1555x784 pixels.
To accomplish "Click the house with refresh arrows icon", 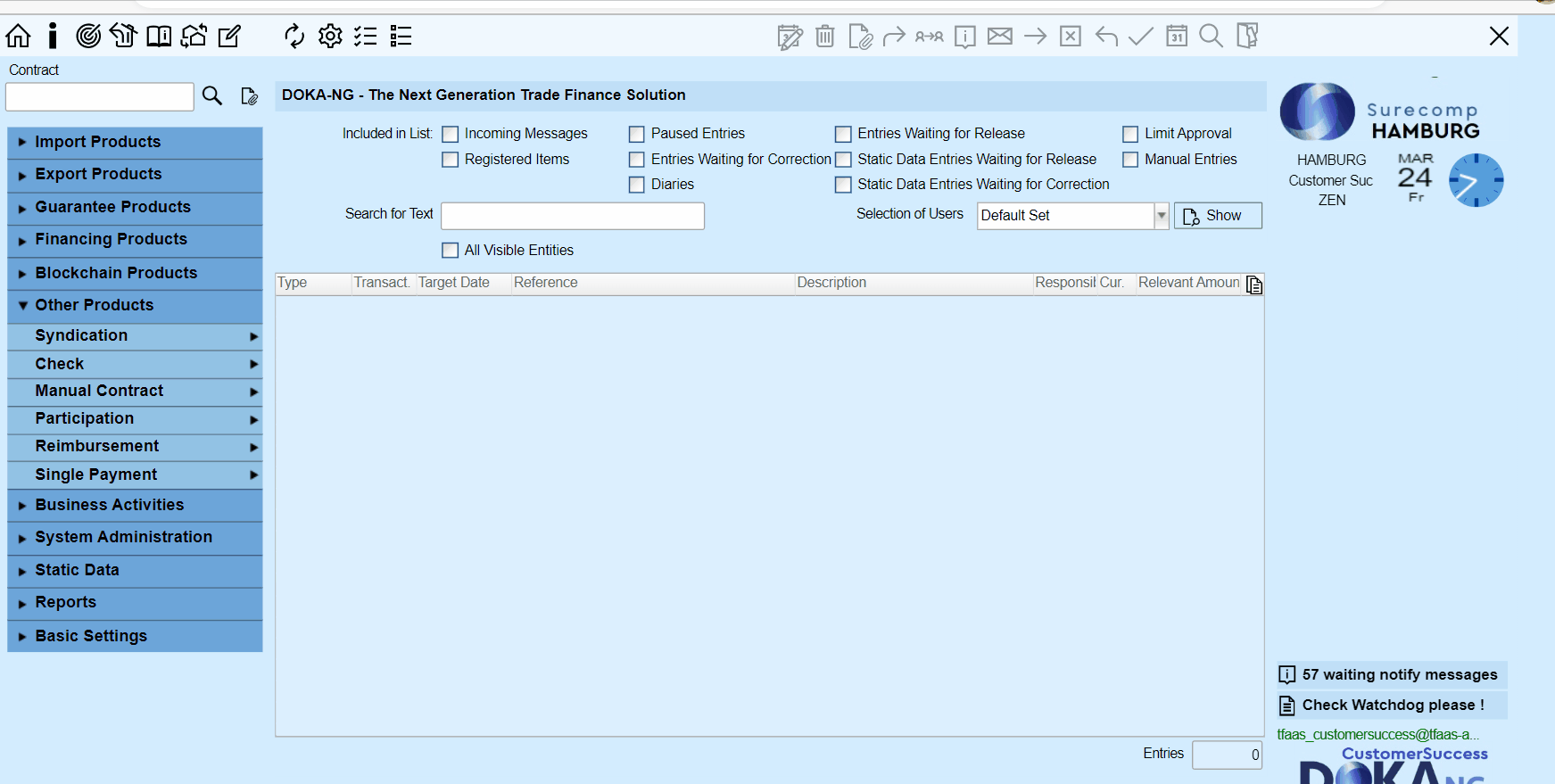I will [194, 36].
